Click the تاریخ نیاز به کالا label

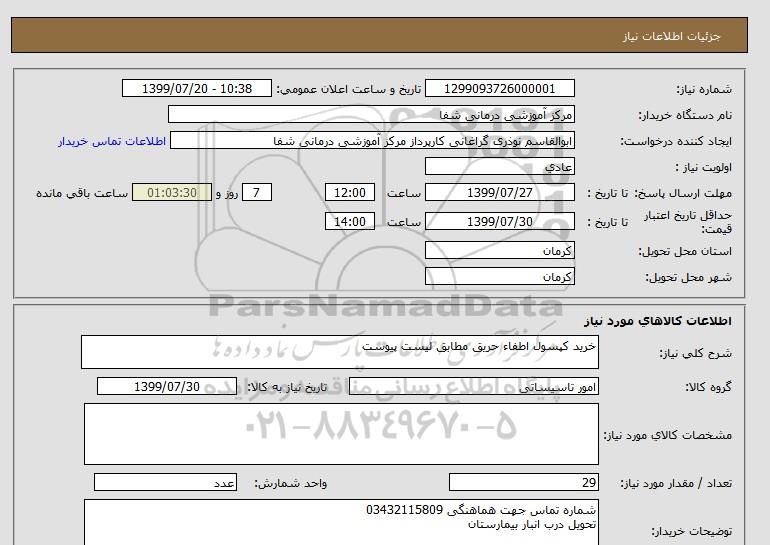[287, 387]
